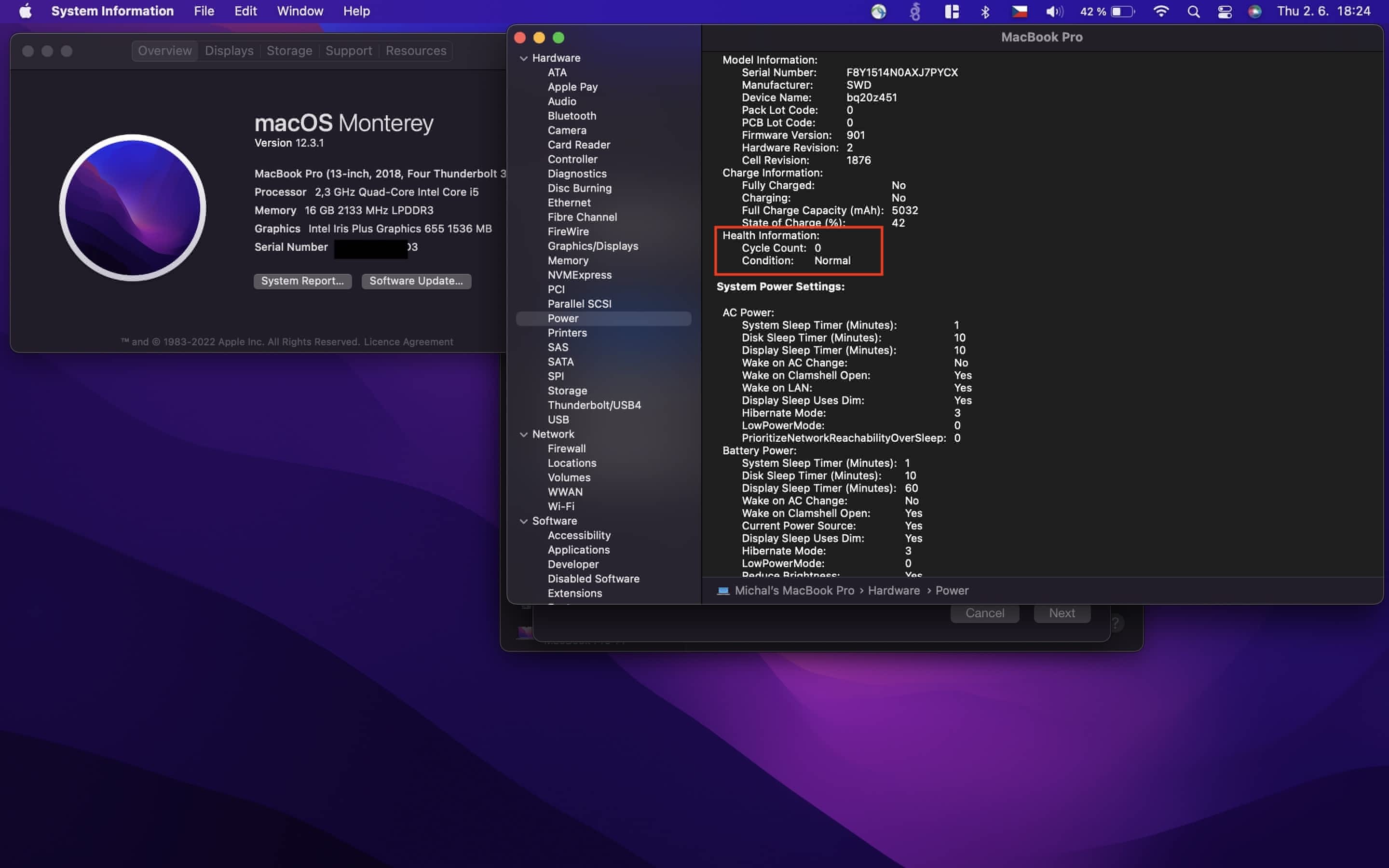Select Memory in the hardware list
Screen dimensions: 1389x868
(568, 260)
